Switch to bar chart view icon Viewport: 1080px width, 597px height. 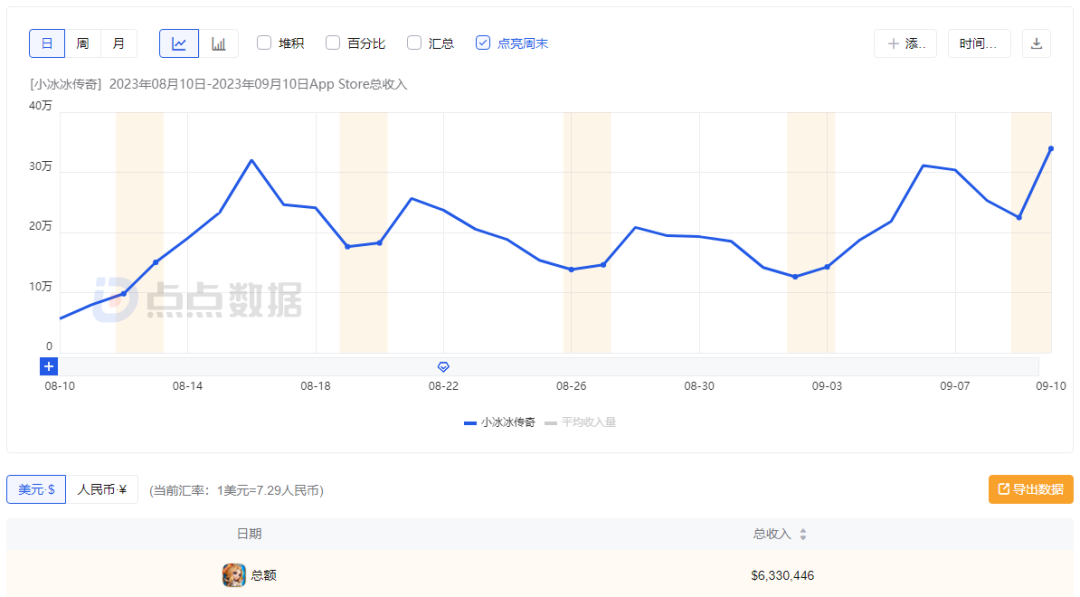click(x=218, y=44)
